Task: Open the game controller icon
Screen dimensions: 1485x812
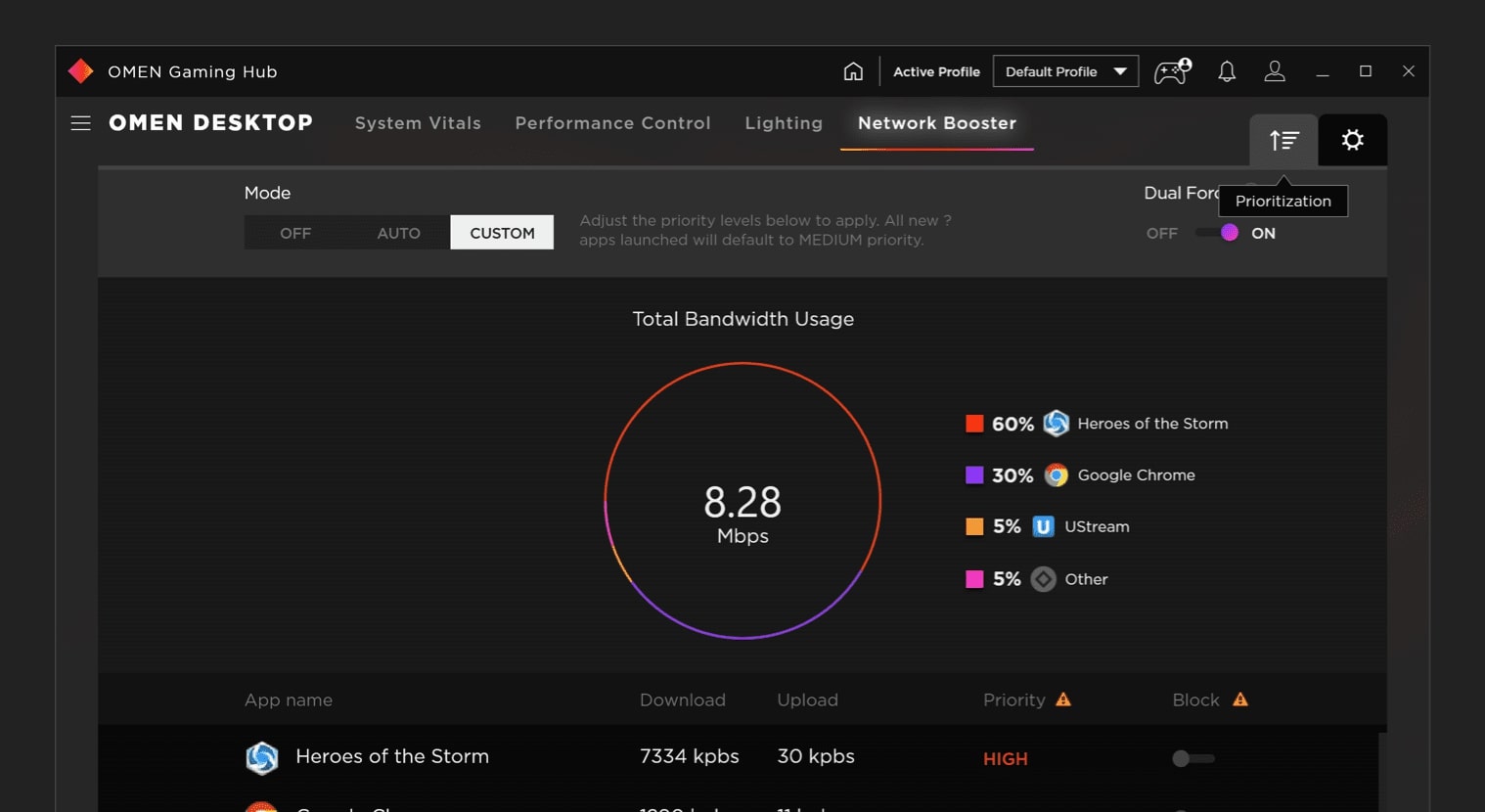Action: coord(1172,71)
